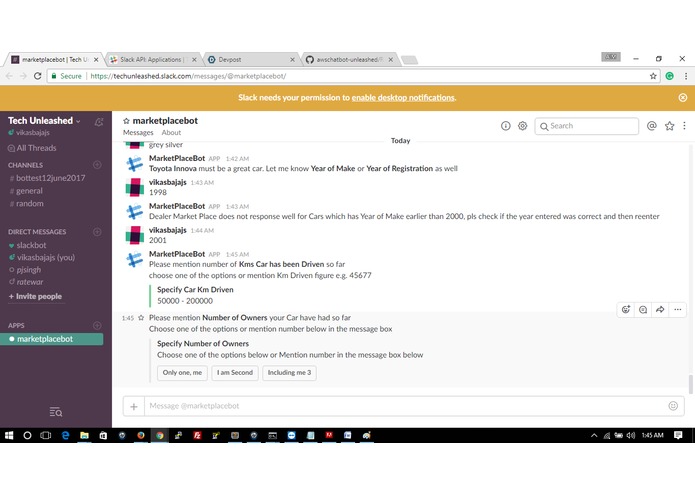The width and height of the screenshot is (695, 494).
Task: Click Invite people link
Action: tap(35, 296)
